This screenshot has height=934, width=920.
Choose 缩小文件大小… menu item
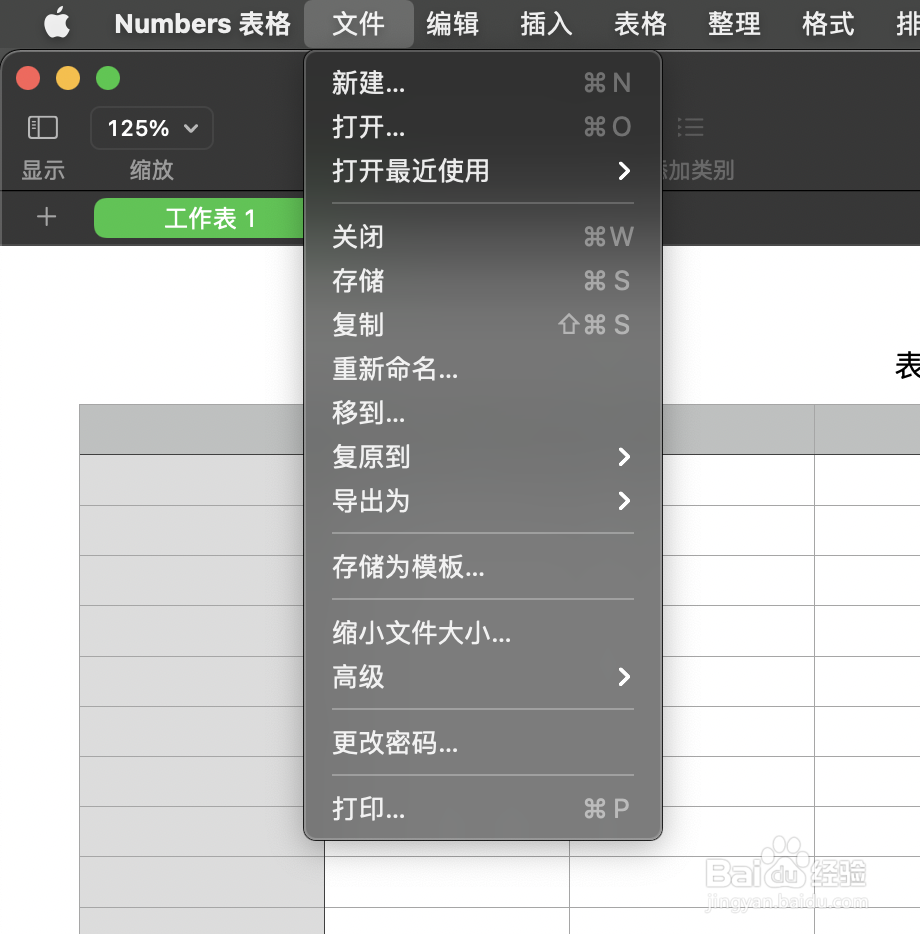[483, 633]
